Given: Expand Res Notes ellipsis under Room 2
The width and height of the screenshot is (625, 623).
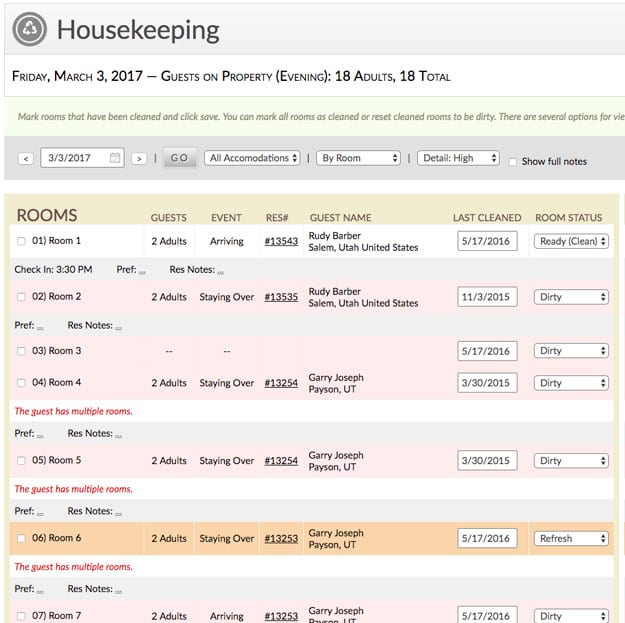Looking at the screenshot, I should coord(118,328).
